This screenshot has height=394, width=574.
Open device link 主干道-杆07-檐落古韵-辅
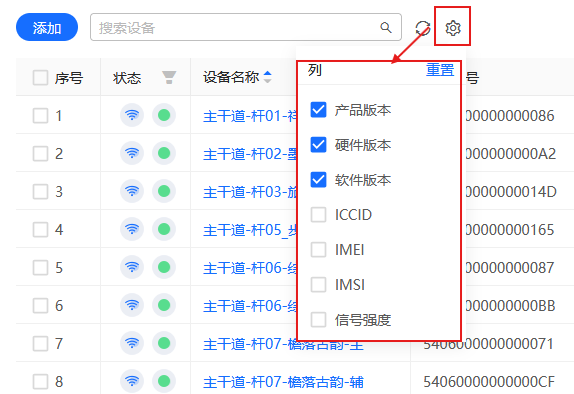coord(283,382)
